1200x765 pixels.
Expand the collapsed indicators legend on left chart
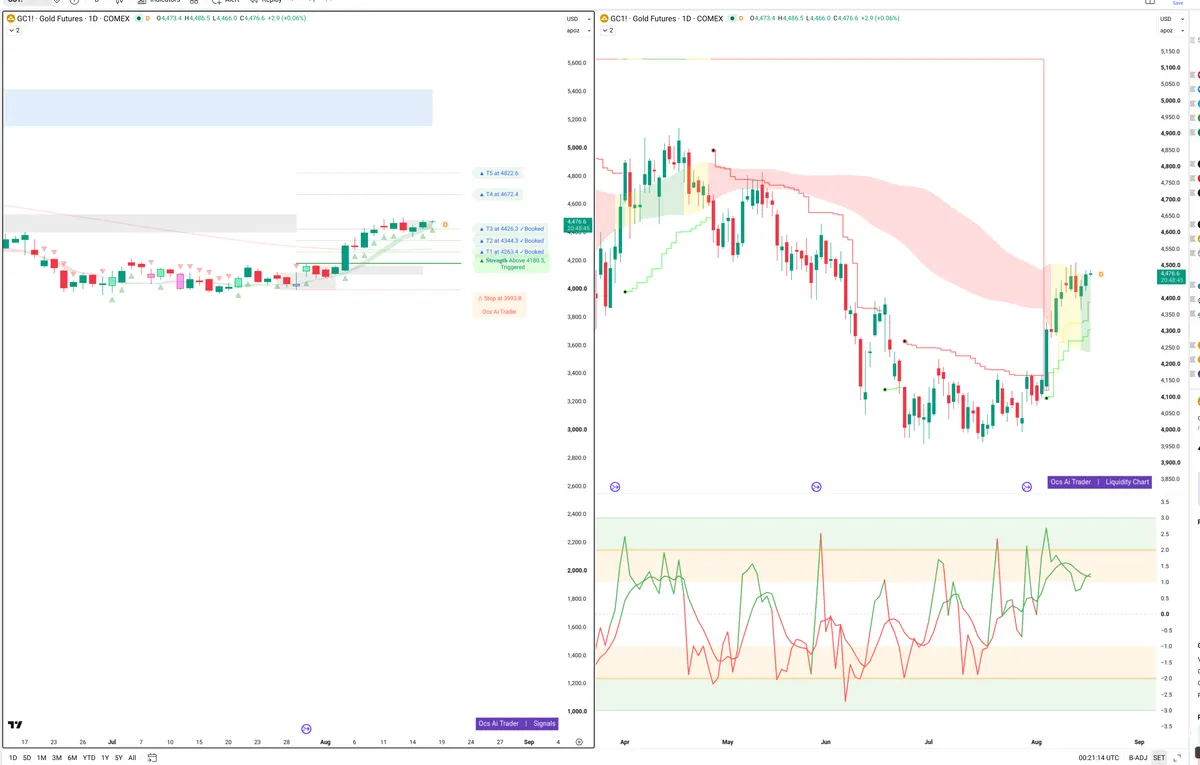pos(14,31)
